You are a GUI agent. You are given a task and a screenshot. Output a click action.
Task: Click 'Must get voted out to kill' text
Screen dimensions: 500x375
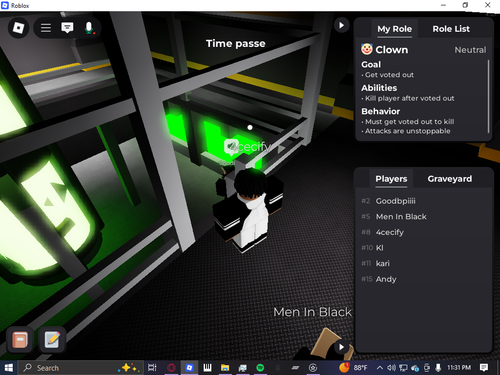(x=409, y=122)
